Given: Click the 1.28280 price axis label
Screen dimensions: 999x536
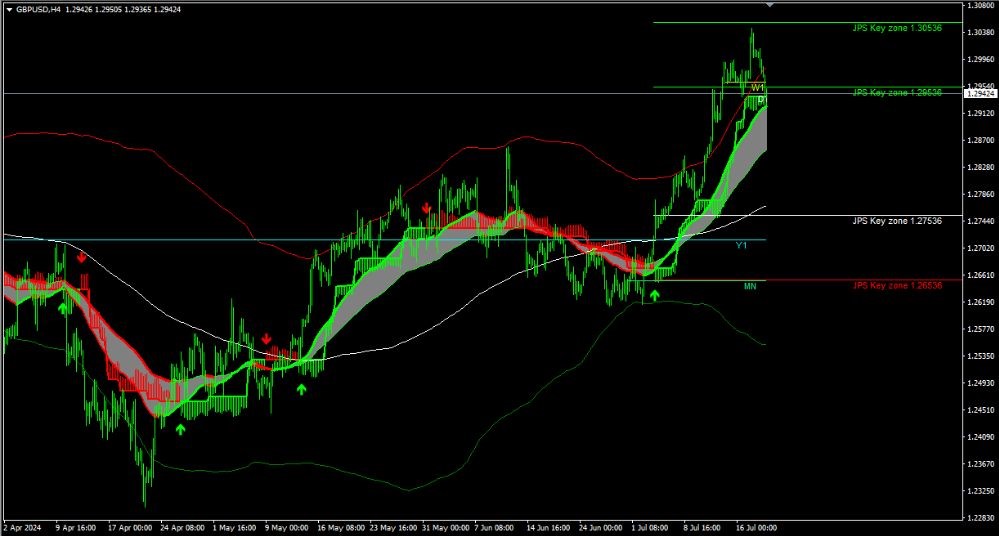Looking at the screenshot, I should (x=981, y=167).
